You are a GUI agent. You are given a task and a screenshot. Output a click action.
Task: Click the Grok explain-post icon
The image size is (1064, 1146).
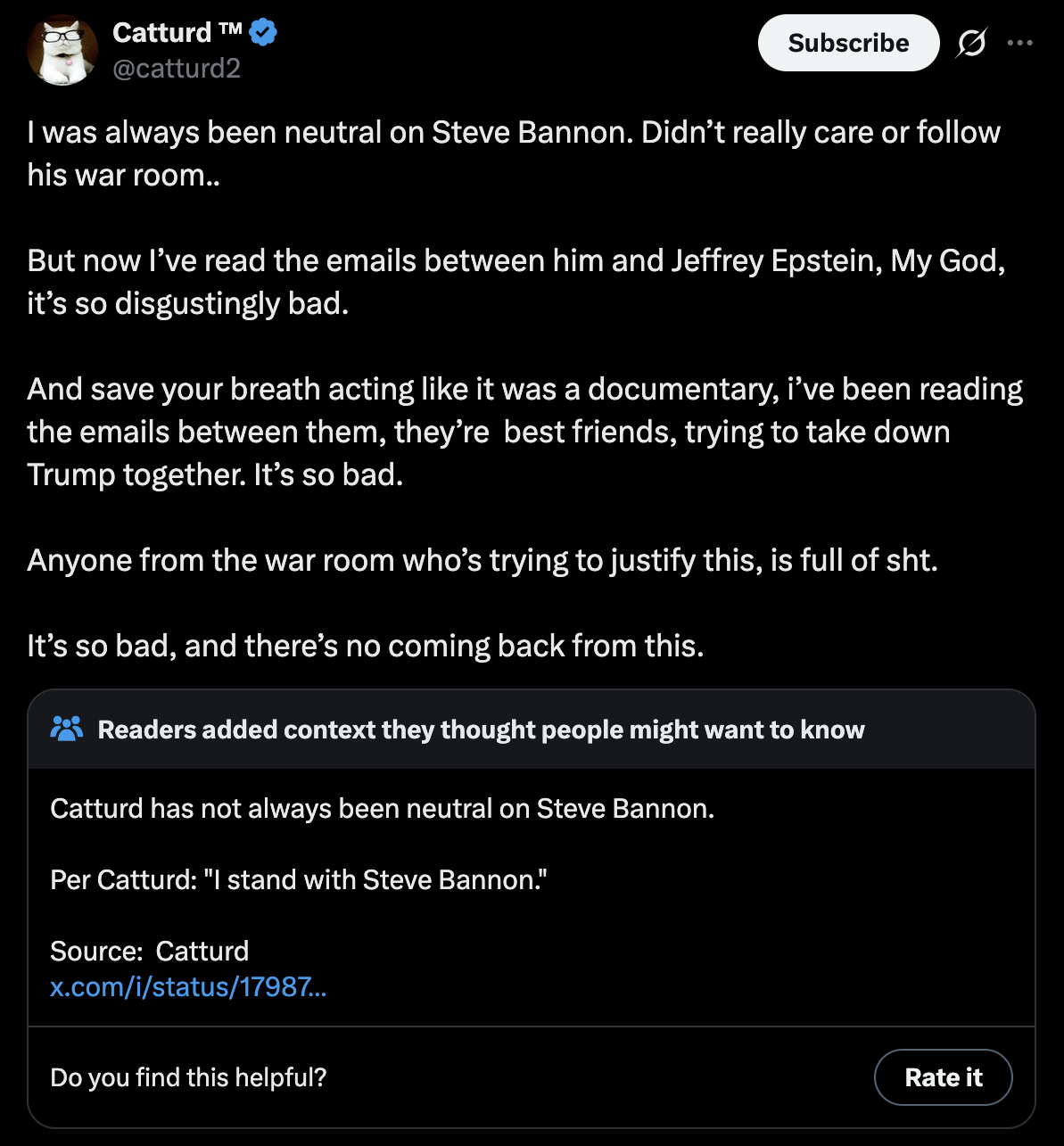click(x=971, y=43)
